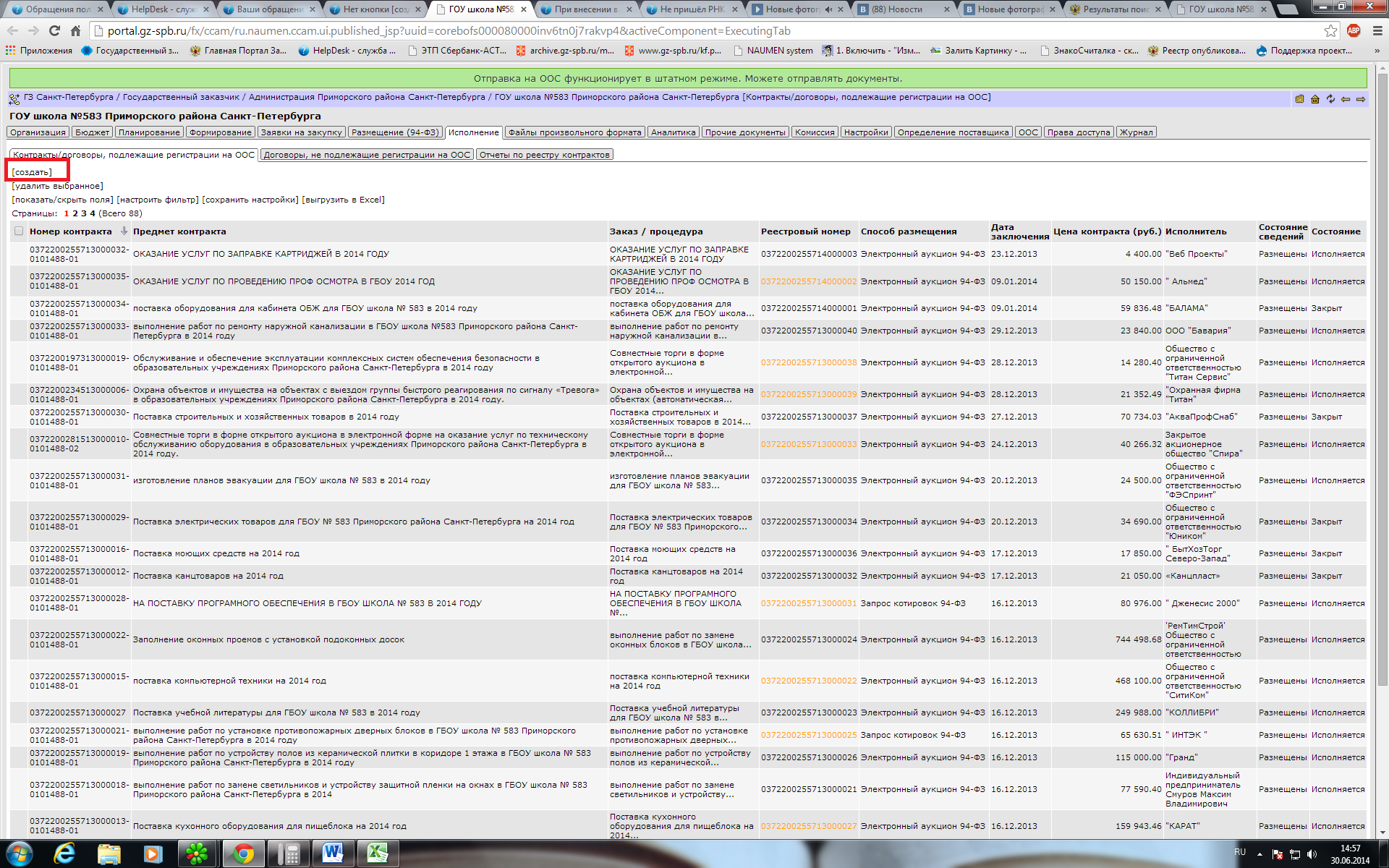Click the [создать] link

(32, 172)
